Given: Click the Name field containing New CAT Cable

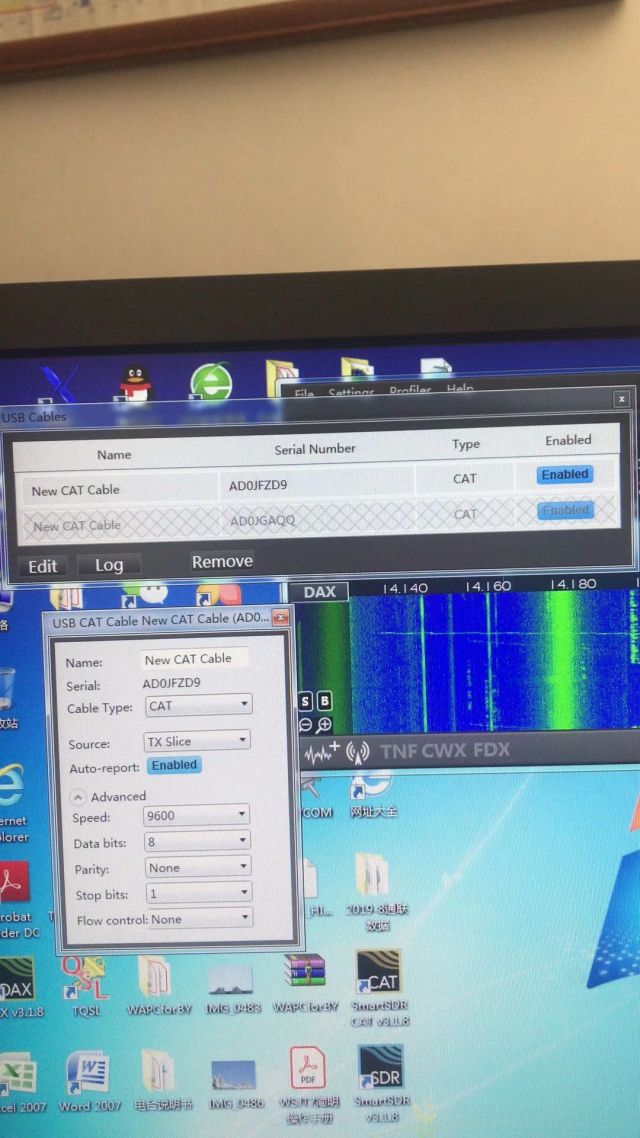Looking at the screenshot, I should click(x=194, y=659).
